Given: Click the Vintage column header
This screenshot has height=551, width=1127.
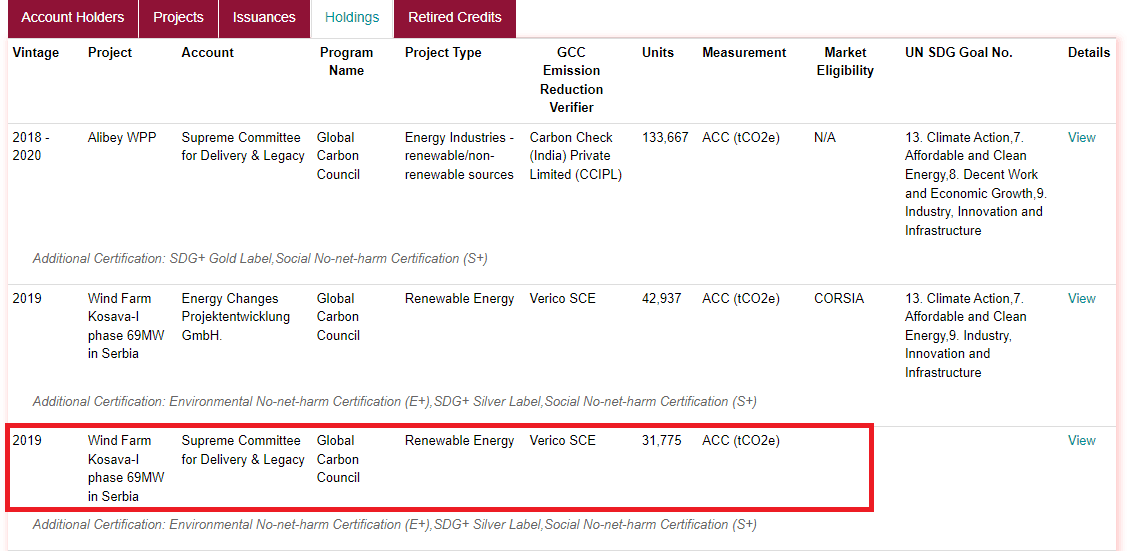Looking at the screenshot, I should (36, 53).
